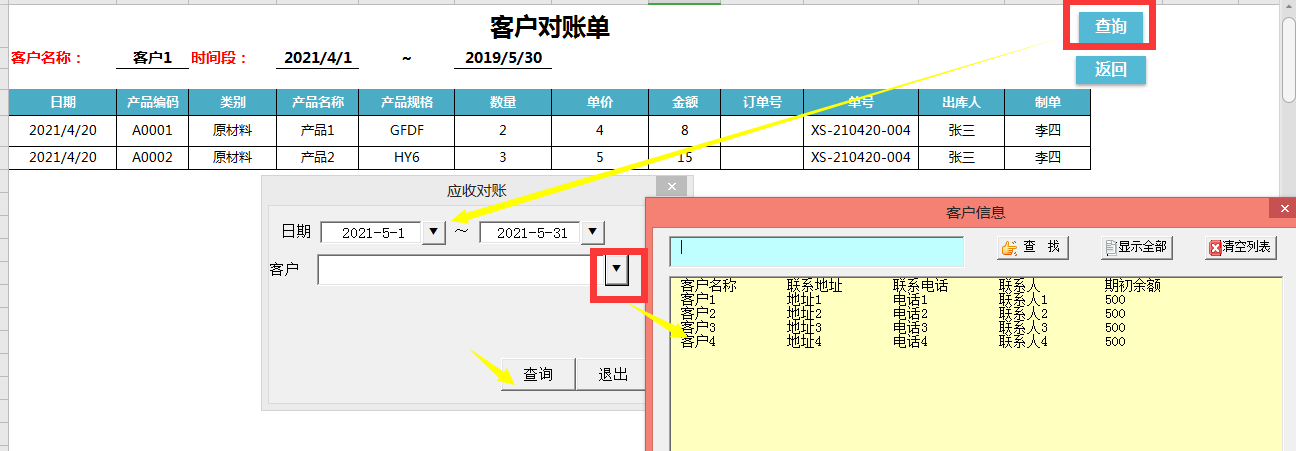Open the start date 2021-5-1 dropdown
Viewport: 1296px width, 451px height.
433,232
